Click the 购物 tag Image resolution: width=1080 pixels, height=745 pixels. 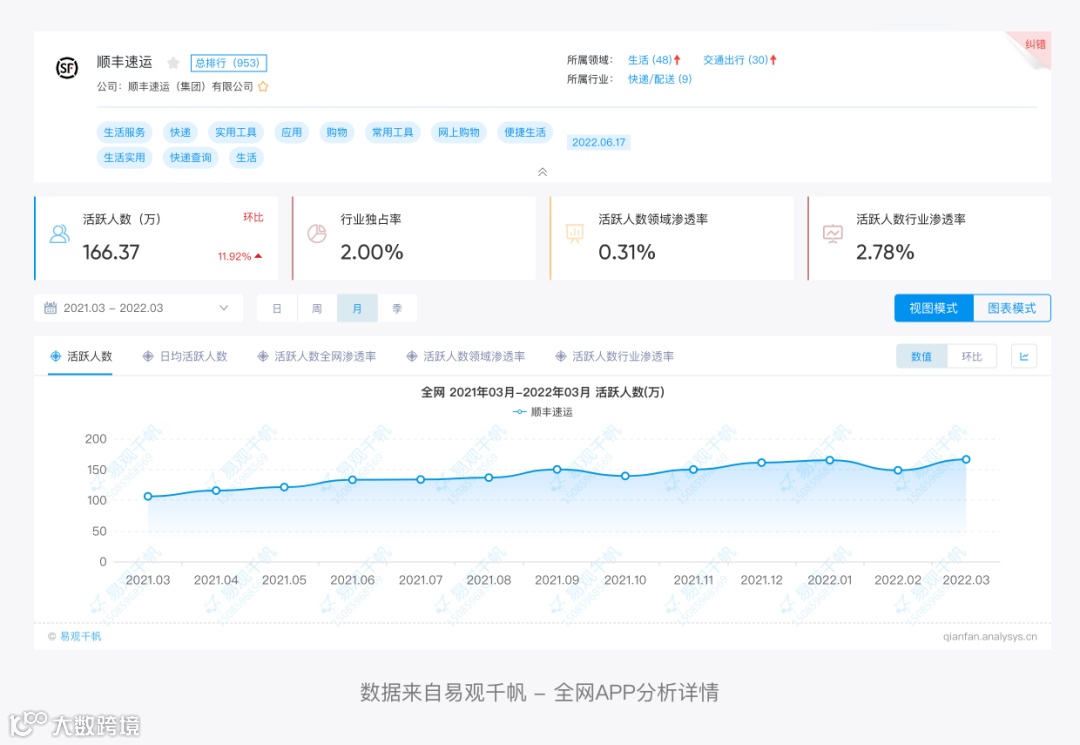[337, 132]
